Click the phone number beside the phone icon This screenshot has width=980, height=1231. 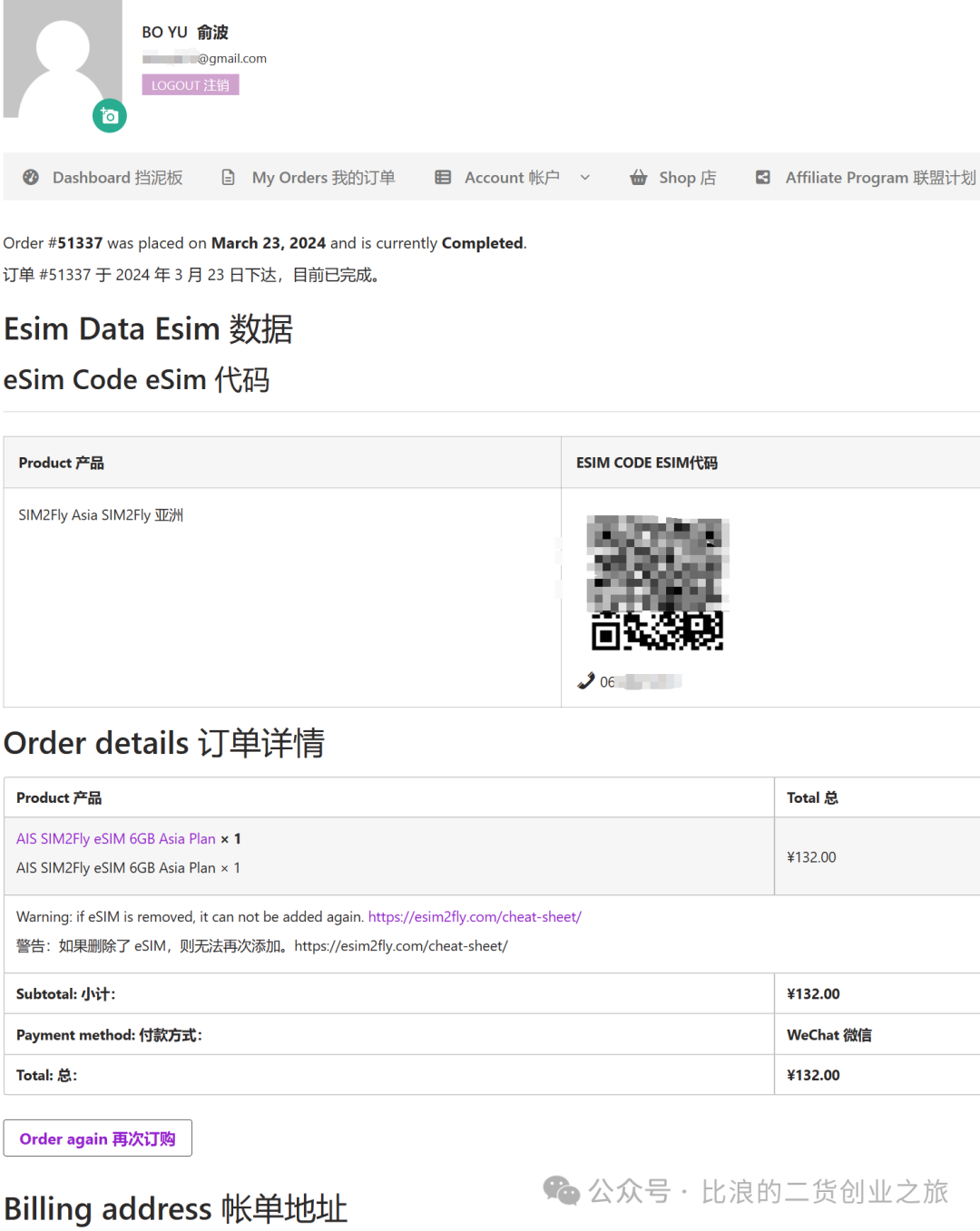(641, 681)
